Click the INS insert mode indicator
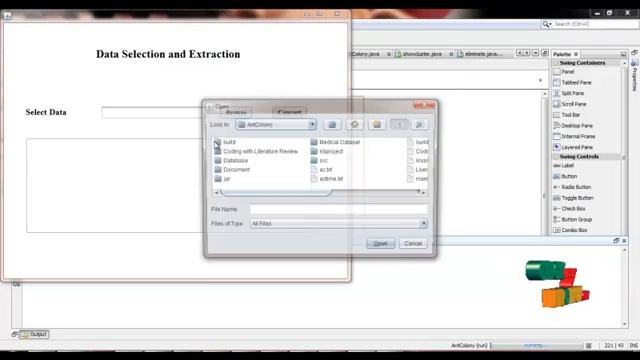 pos(633,346)
